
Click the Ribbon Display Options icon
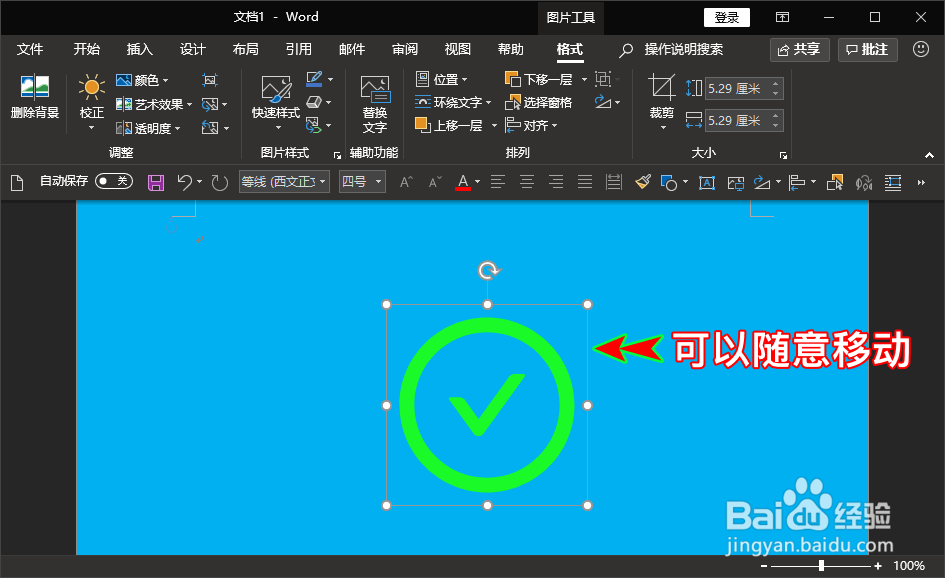coord(782,17)
